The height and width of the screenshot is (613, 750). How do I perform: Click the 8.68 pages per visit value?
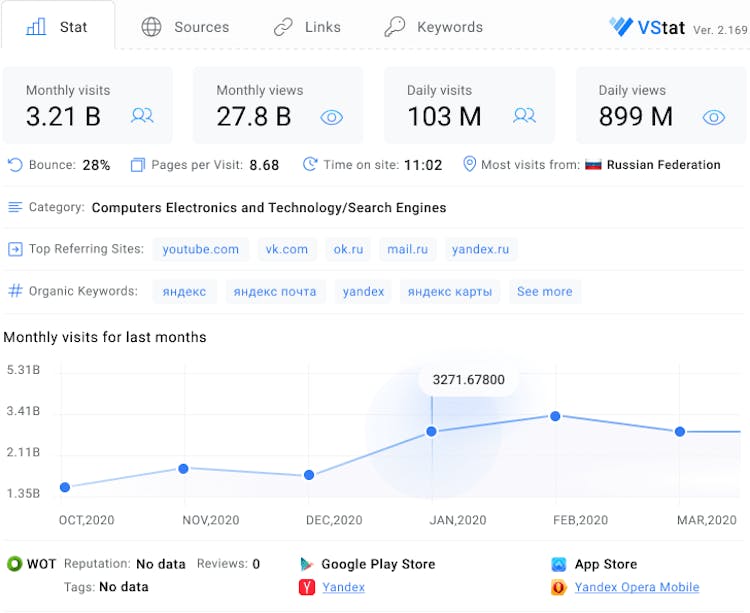coord(264,165)
